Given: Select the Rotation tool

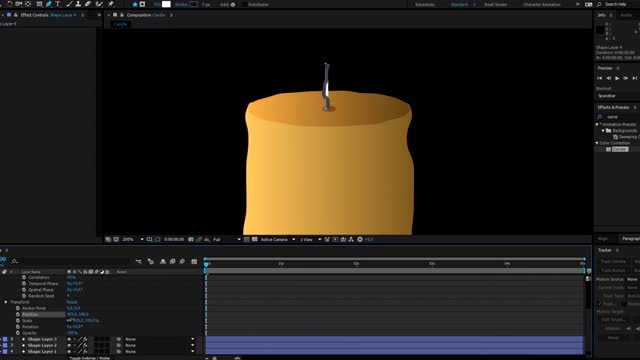Looking at the screenshot, I should coord(9,4).
